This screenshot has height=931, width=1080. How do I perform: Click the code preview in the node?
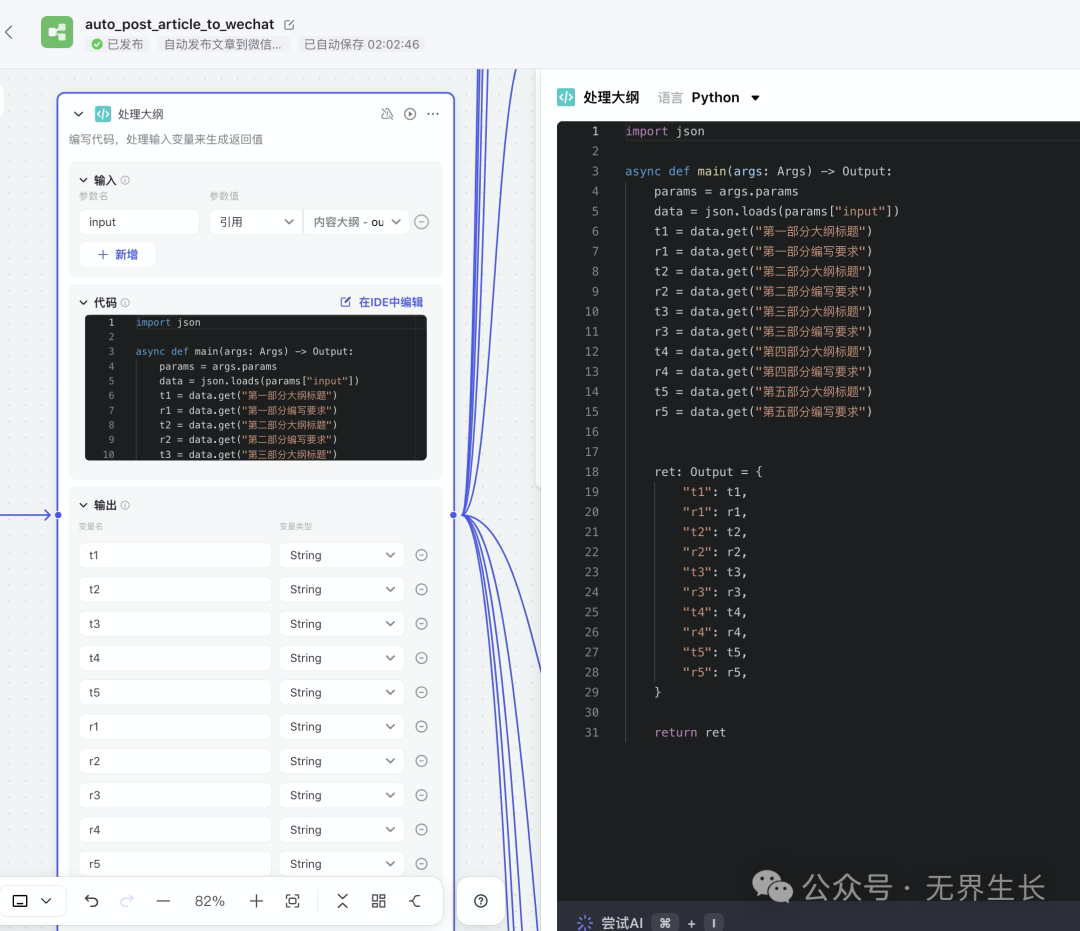coord(256,388)
